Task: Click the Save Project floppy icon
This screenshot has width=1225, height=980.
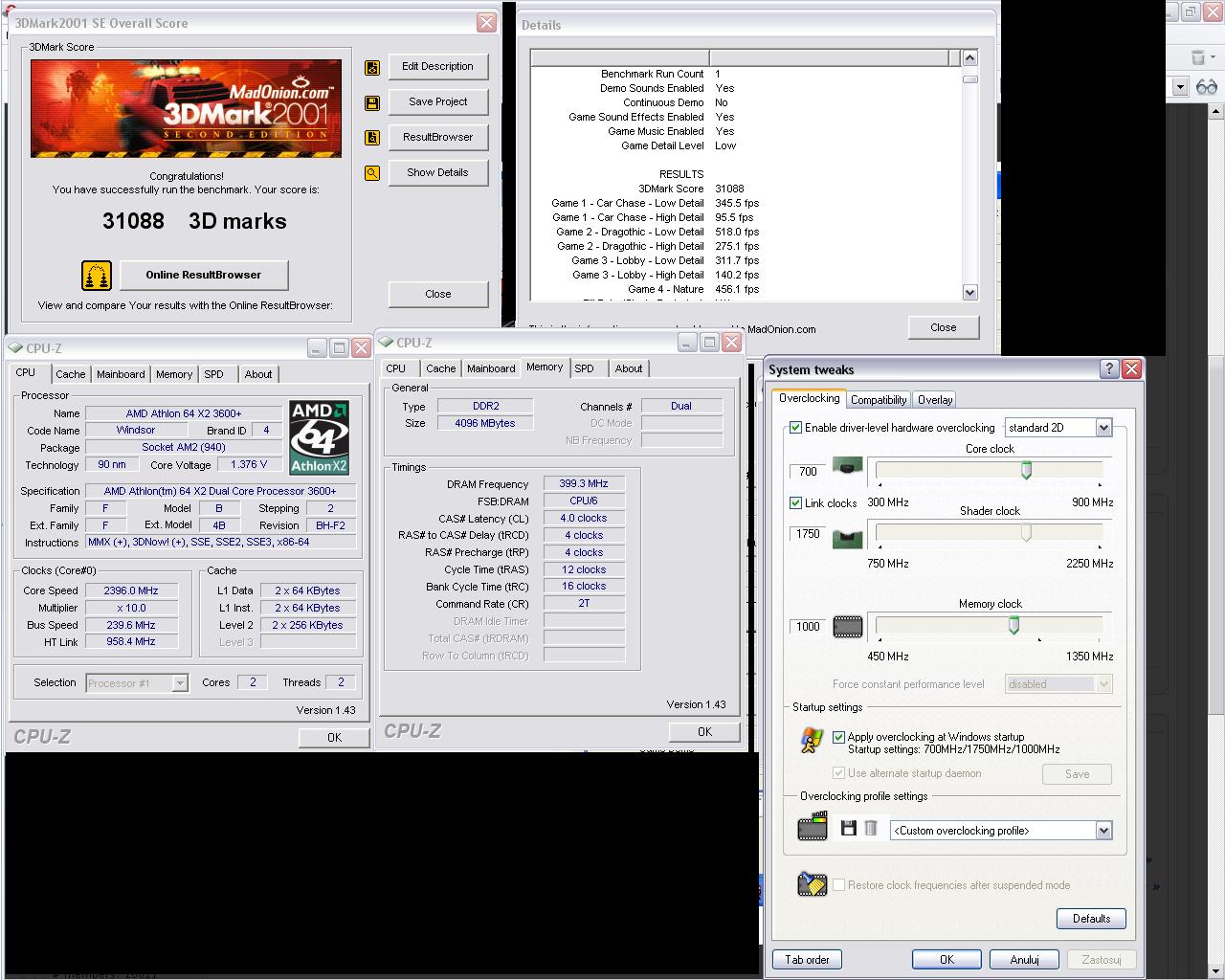Action: coord(372,103)
